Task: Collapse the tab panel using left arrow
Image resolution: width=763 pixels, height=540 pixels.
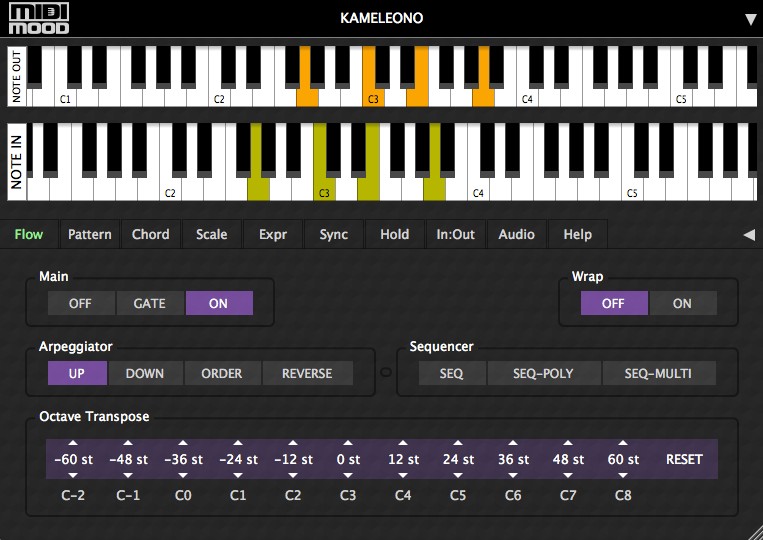Action: (x=748, y=235)
